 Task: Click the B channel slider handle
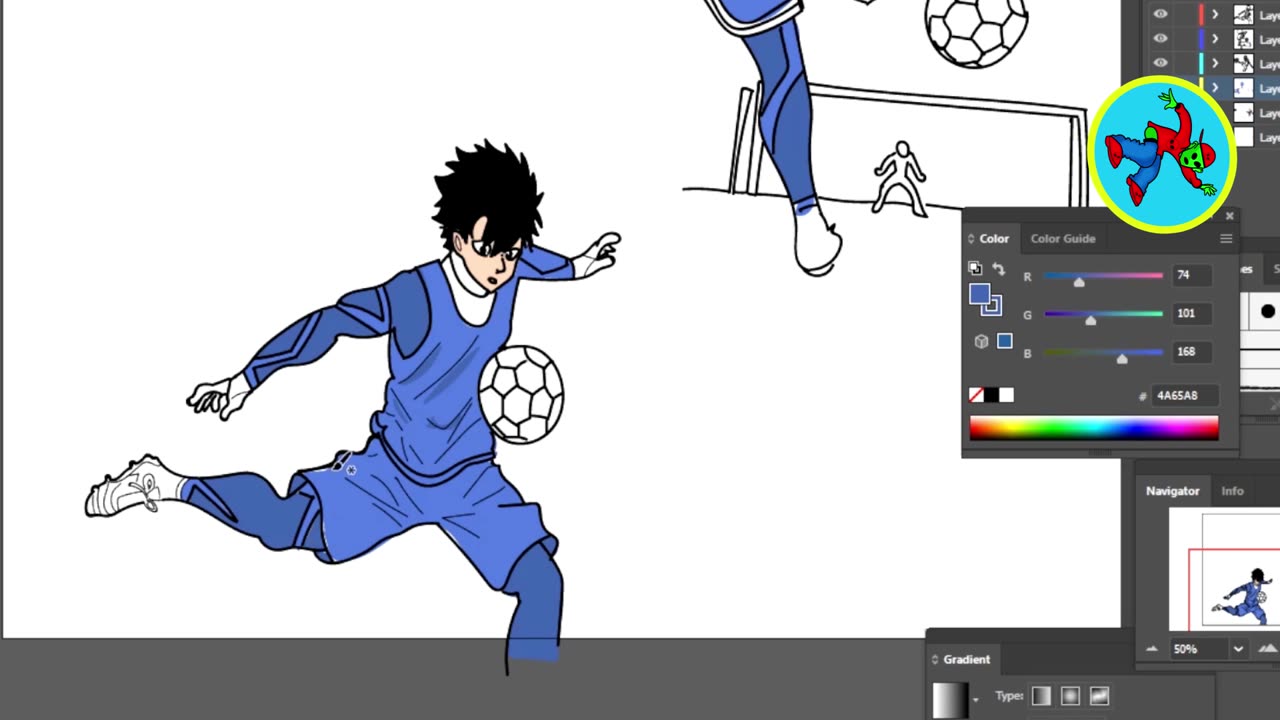pos(1122,358)
